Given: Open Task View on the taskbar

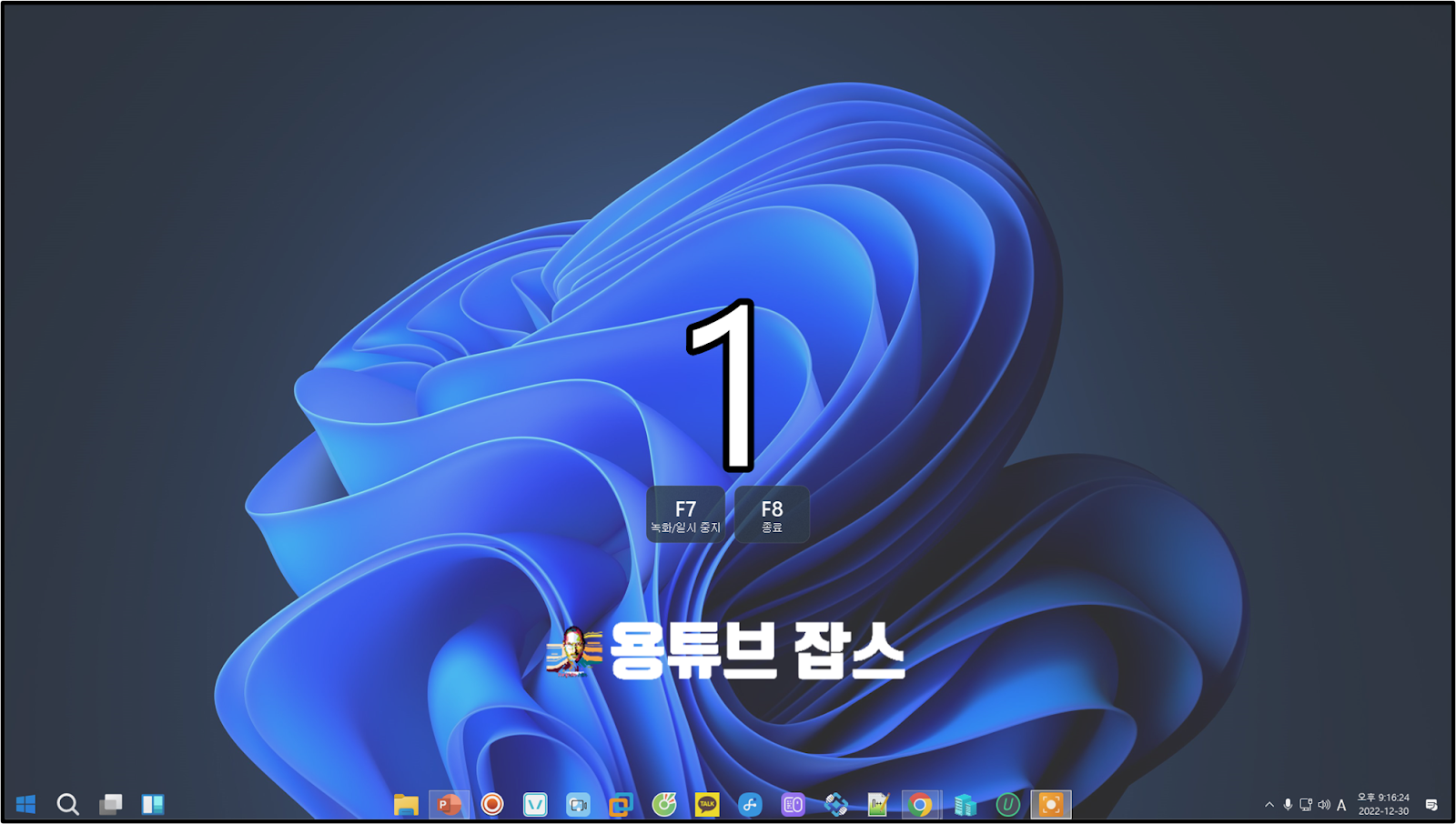Looking at the screenshot, I should click(111, 804).
